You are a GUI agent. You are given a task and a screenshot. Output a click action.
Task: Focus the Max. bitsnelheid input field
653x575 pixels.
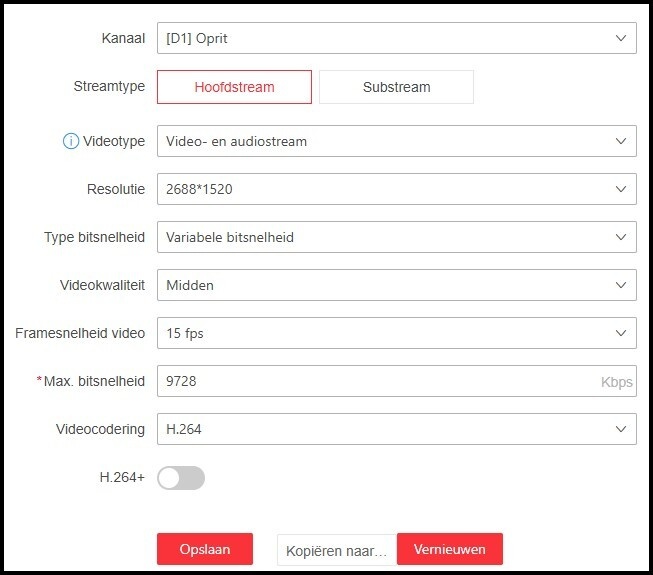[396, 381]
